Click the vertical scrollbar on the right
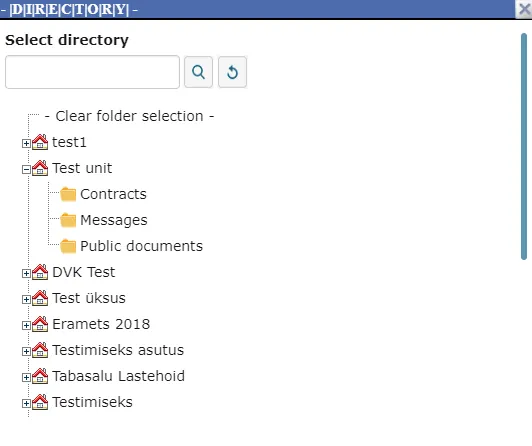Viewport: 532px width, 446px height. click(524, 146)
